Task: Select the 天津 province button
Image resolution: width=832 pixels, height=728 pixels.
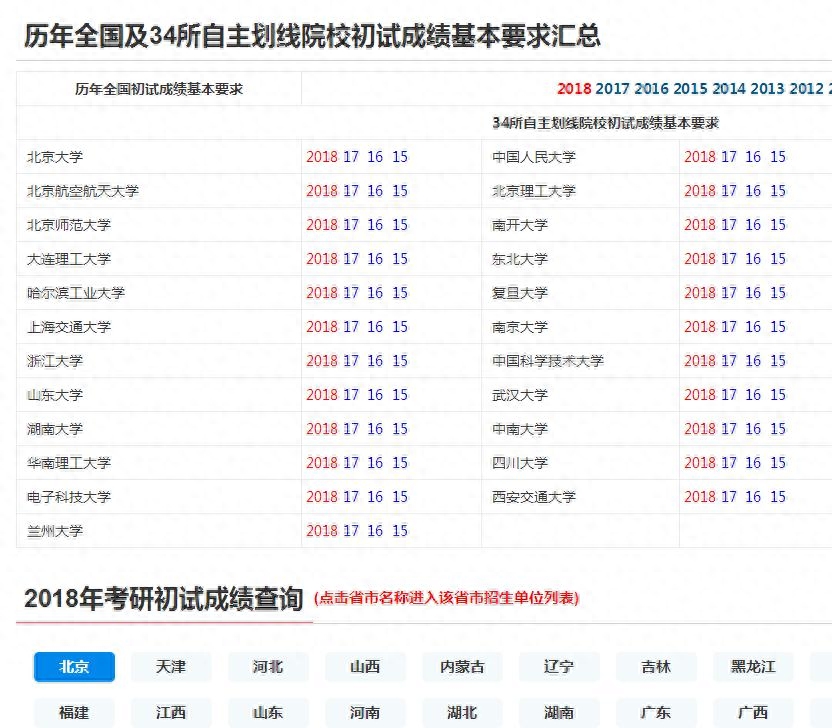Action: click(x=171, y=666)
